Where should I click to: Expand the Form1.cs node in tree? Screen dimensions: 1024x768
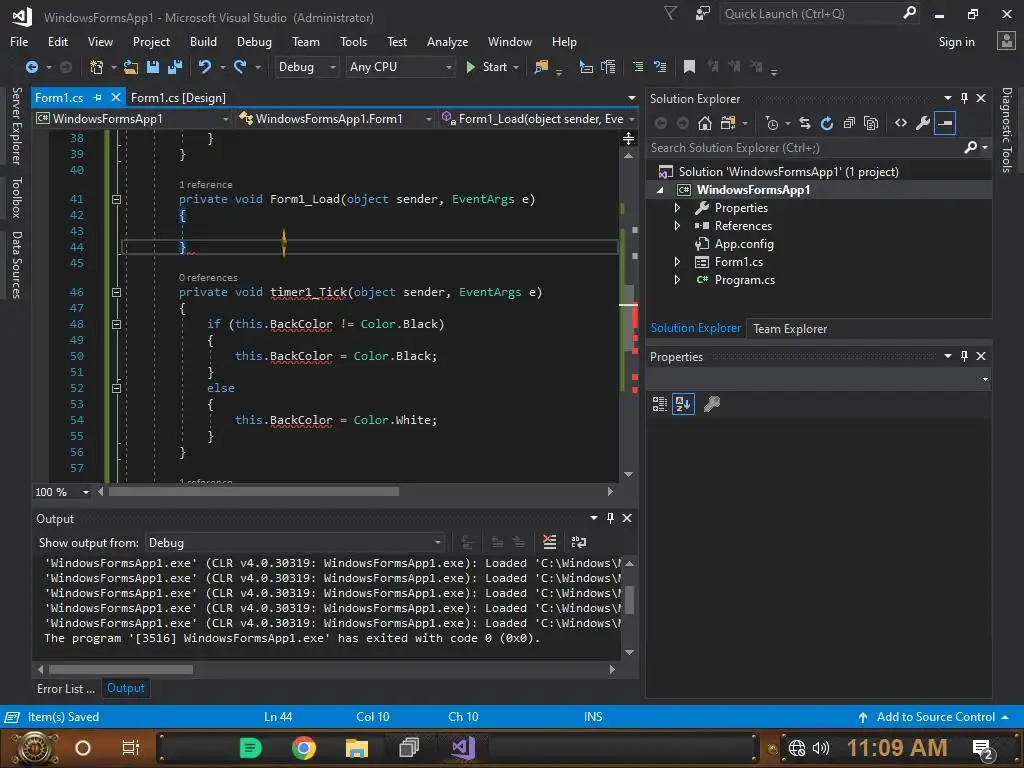[x=677, y=262]
